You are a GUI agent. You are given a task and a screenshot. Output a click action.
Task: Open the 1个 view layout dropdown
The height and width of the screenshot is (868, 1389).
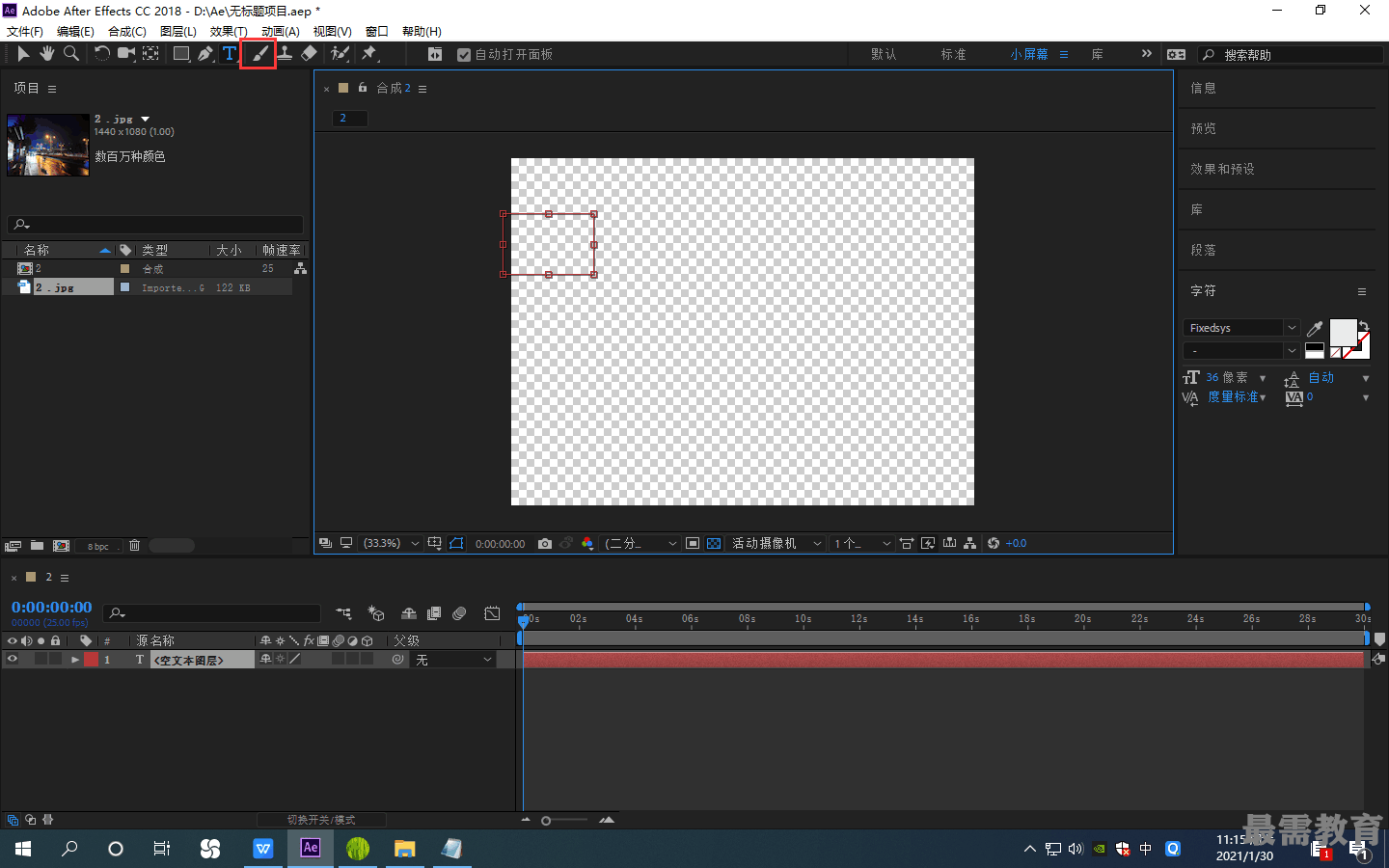(x=862, y=544)
